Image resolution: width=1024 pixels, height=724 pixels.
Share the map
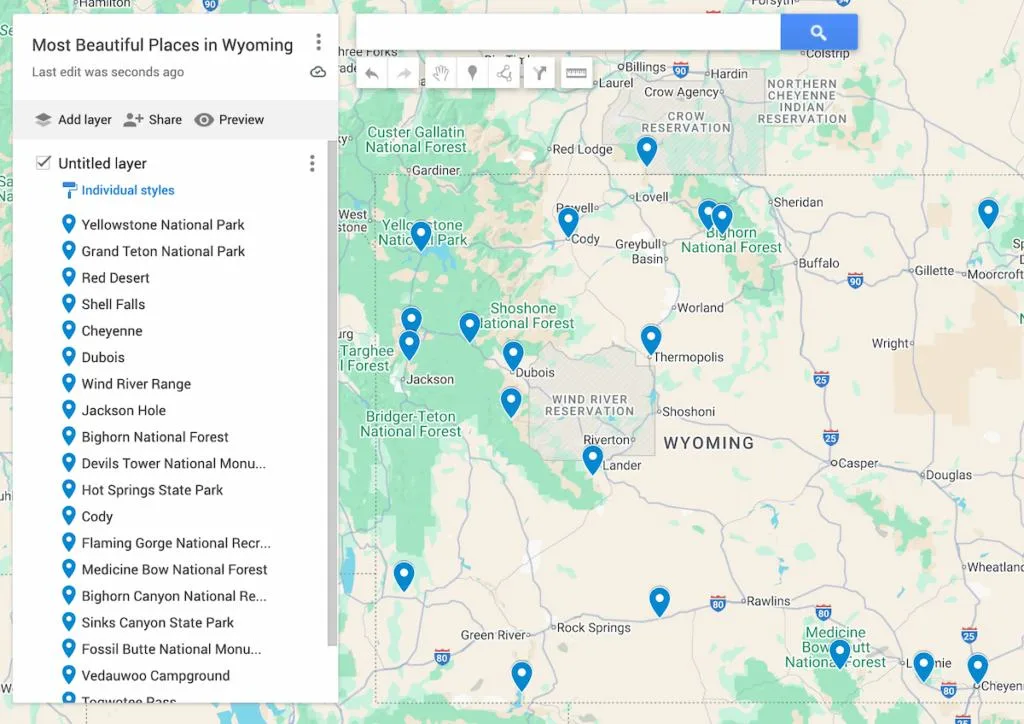click(x=153, y=119)
